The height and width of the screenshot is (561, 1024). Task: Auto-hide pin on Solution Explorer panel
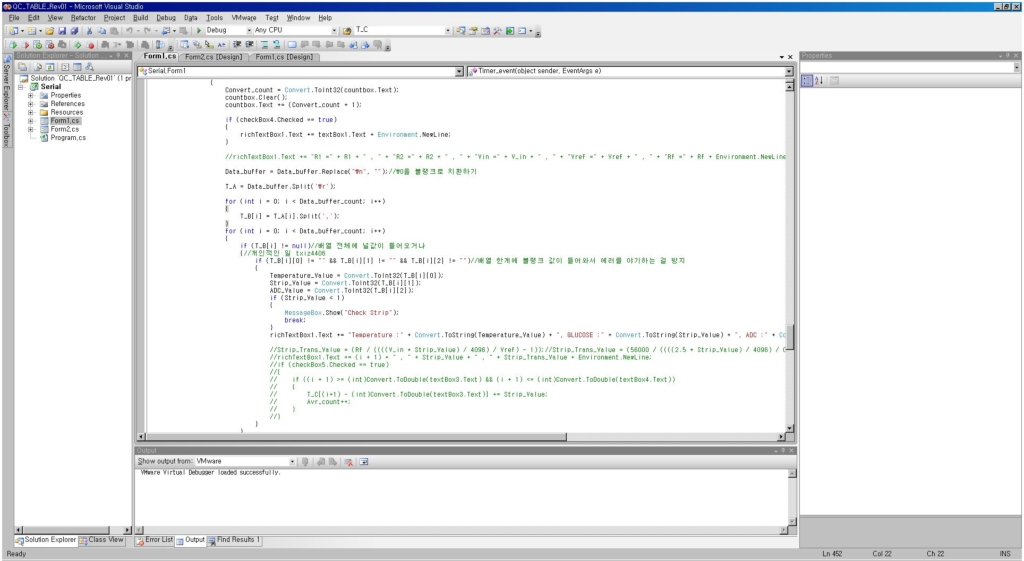(118, 56)
